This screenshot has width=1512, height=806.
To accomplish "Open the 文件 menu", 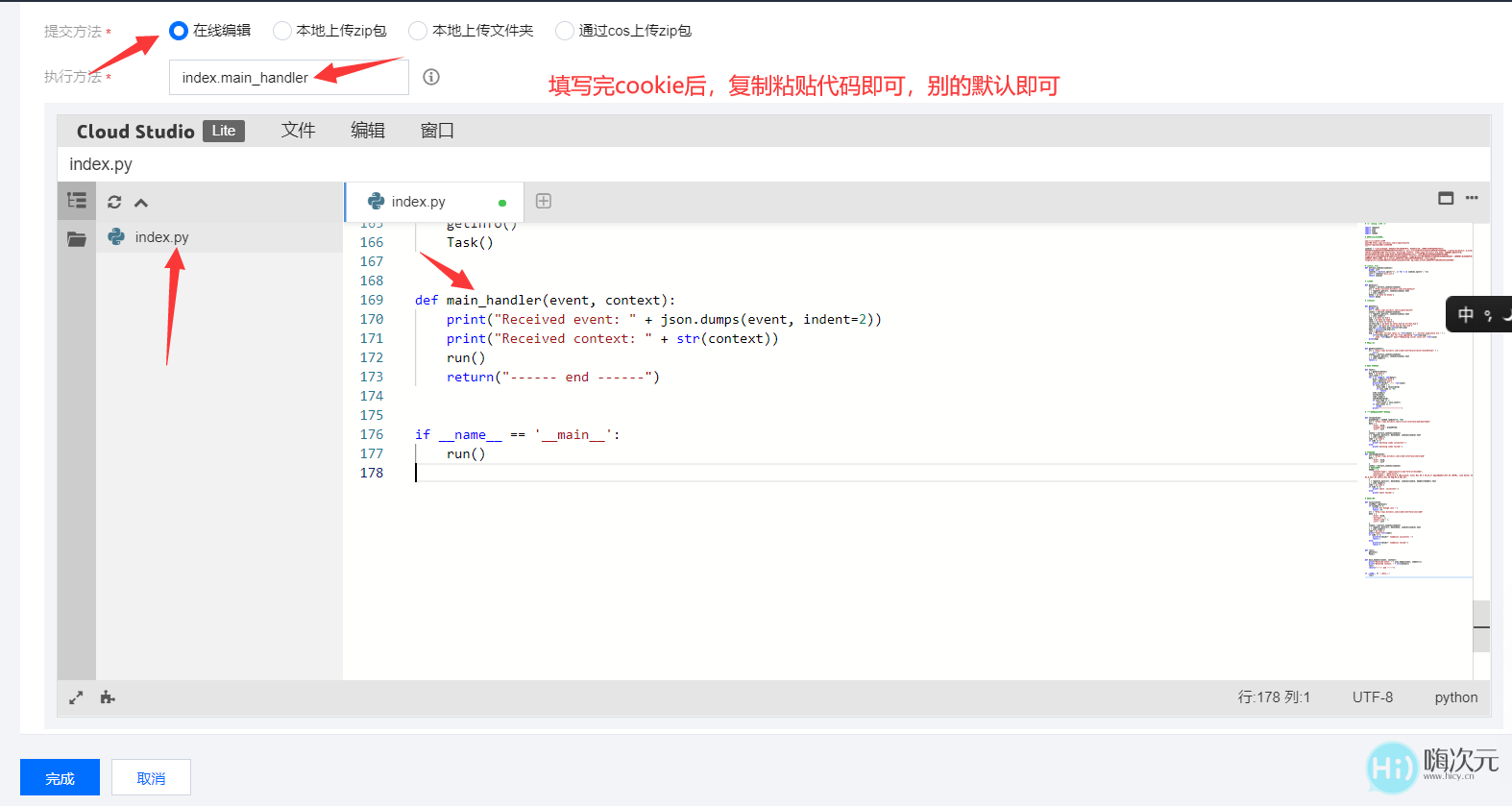I will click(x=298, y=131).
